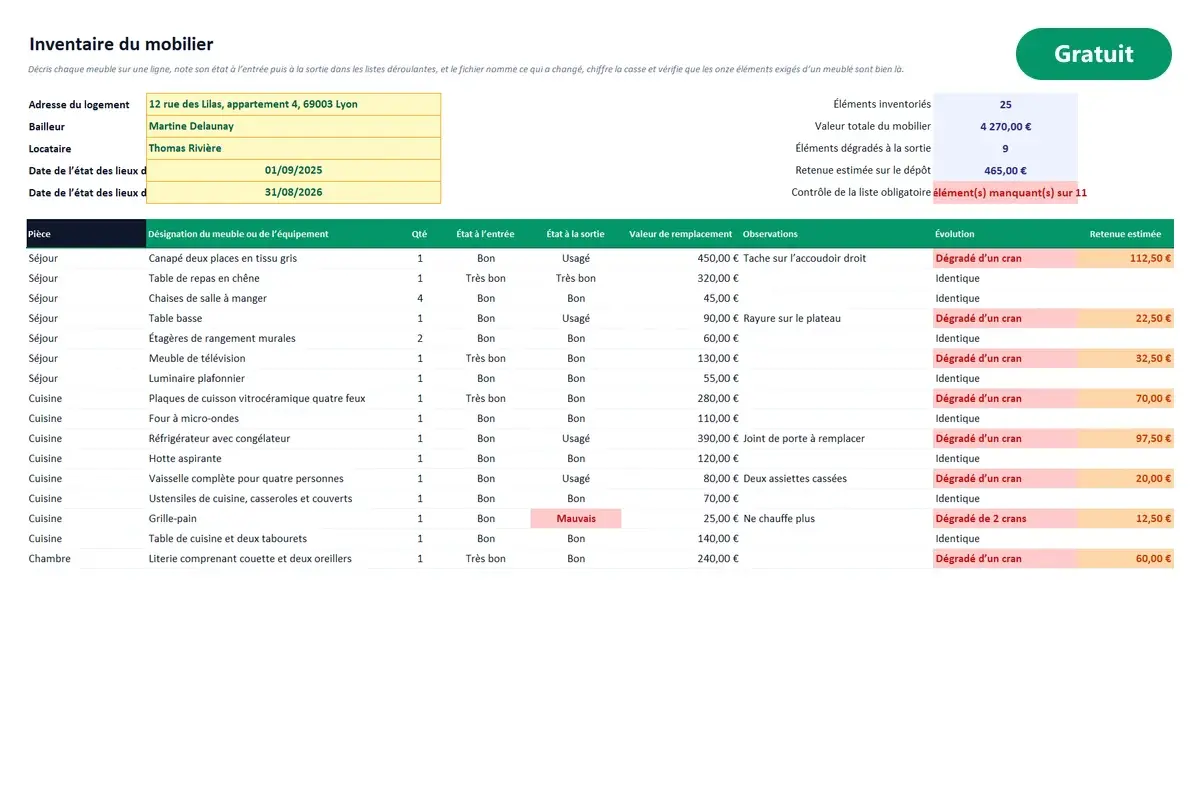Edit the Bailleur field Martine Delaunay
Screen dimensions: 1200x800
pyautogui.click(x=293, y=126)
